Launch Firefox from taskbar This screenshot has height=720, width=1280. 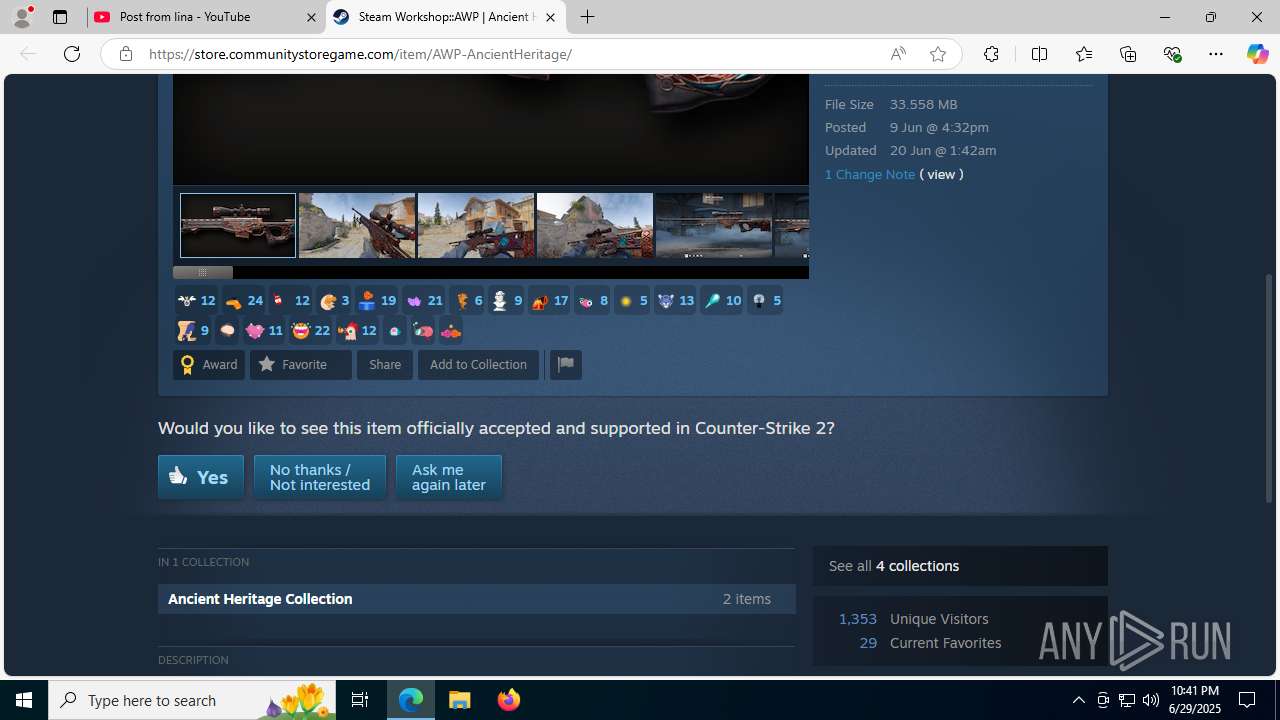(x=509, y=700)
